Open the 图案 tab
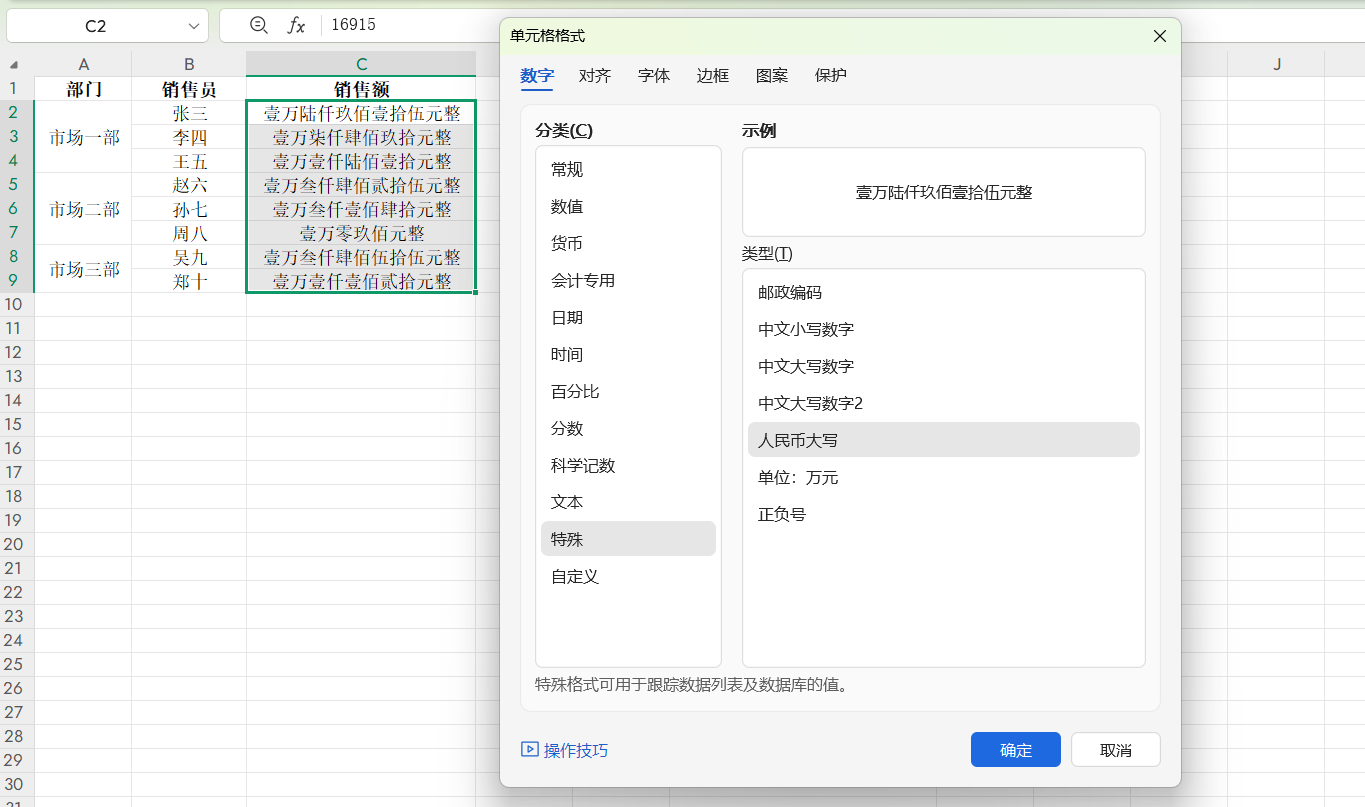 (771, 75)
